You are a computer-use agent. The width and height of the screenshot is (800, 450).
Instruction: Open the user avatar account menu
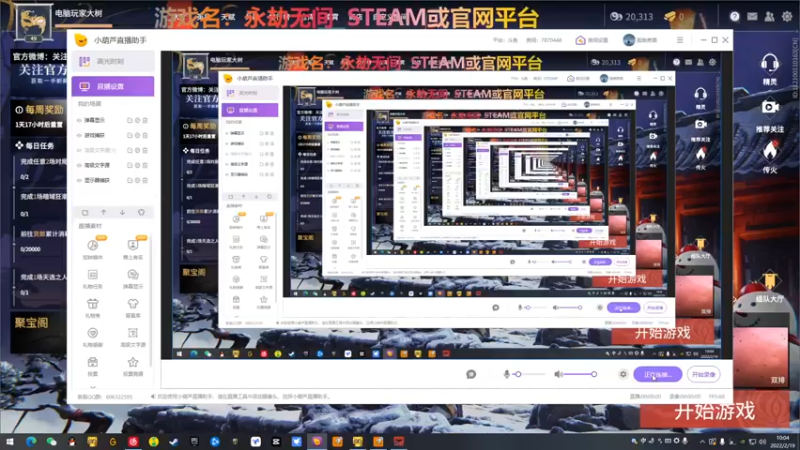(639, 40)
